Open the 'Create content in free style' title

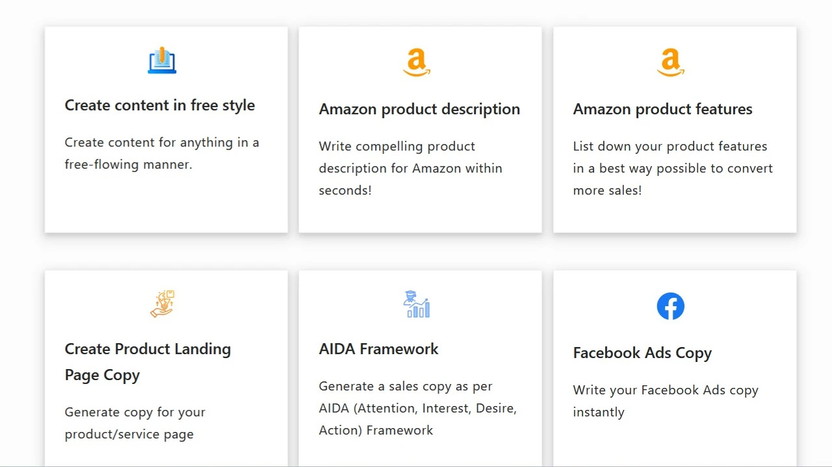point(160,105)
